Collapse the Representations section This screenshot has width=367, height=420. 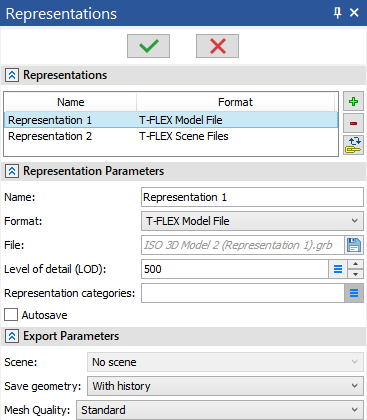pyautogui.click(x=12, y=75)
